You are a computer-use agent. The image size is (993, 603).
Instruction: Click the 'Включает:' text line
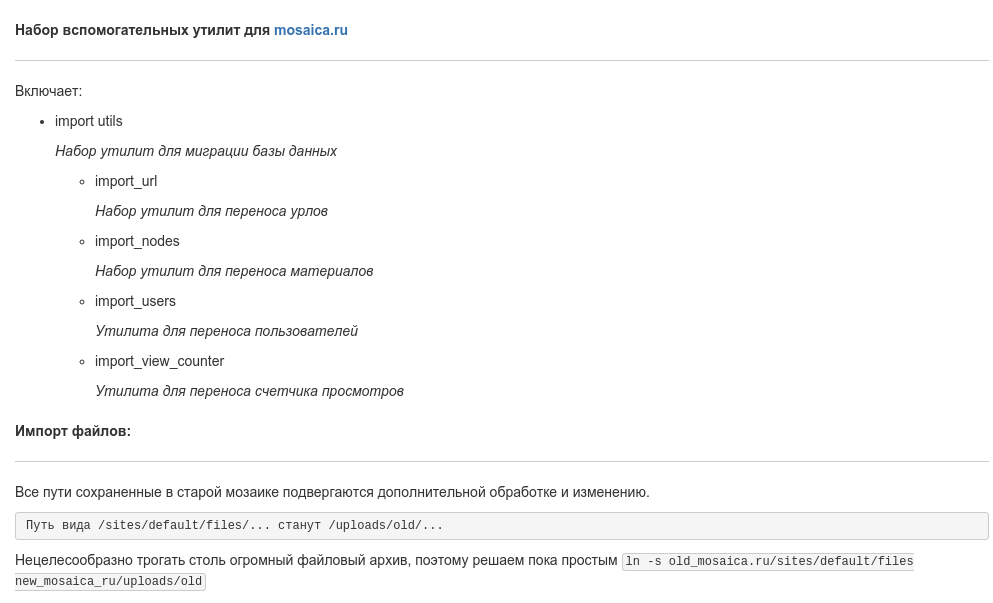(x=48, y=91)
